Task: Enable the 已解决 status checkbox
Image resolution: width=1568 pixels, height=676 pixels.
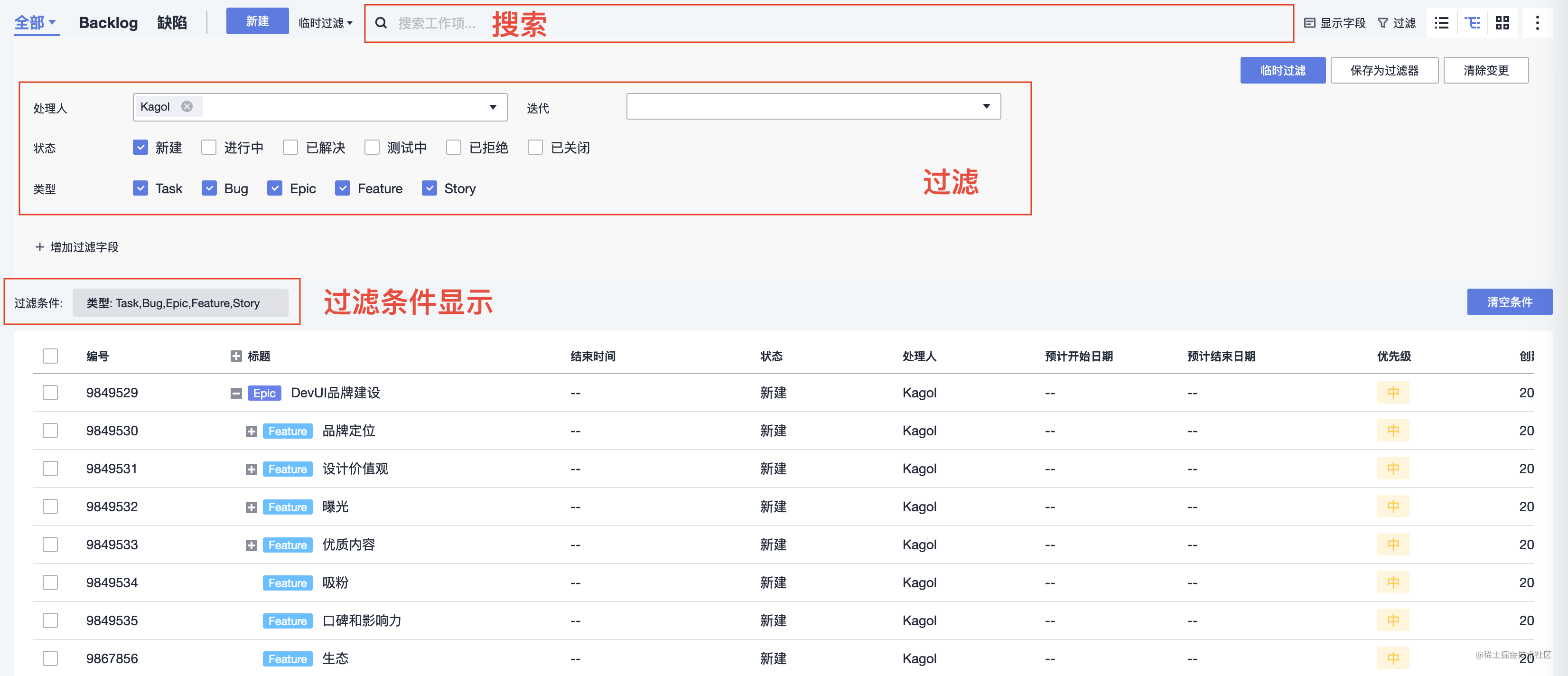Action: coord(290,147)
